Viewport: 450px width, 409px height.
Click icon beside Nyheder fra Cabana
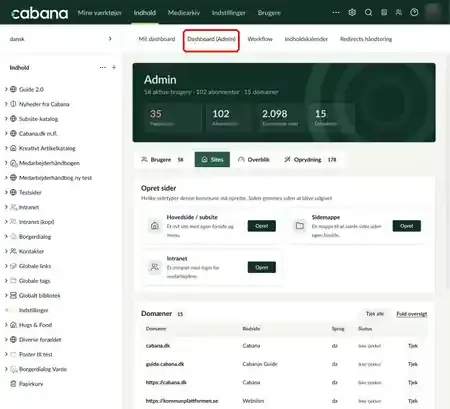13,104
